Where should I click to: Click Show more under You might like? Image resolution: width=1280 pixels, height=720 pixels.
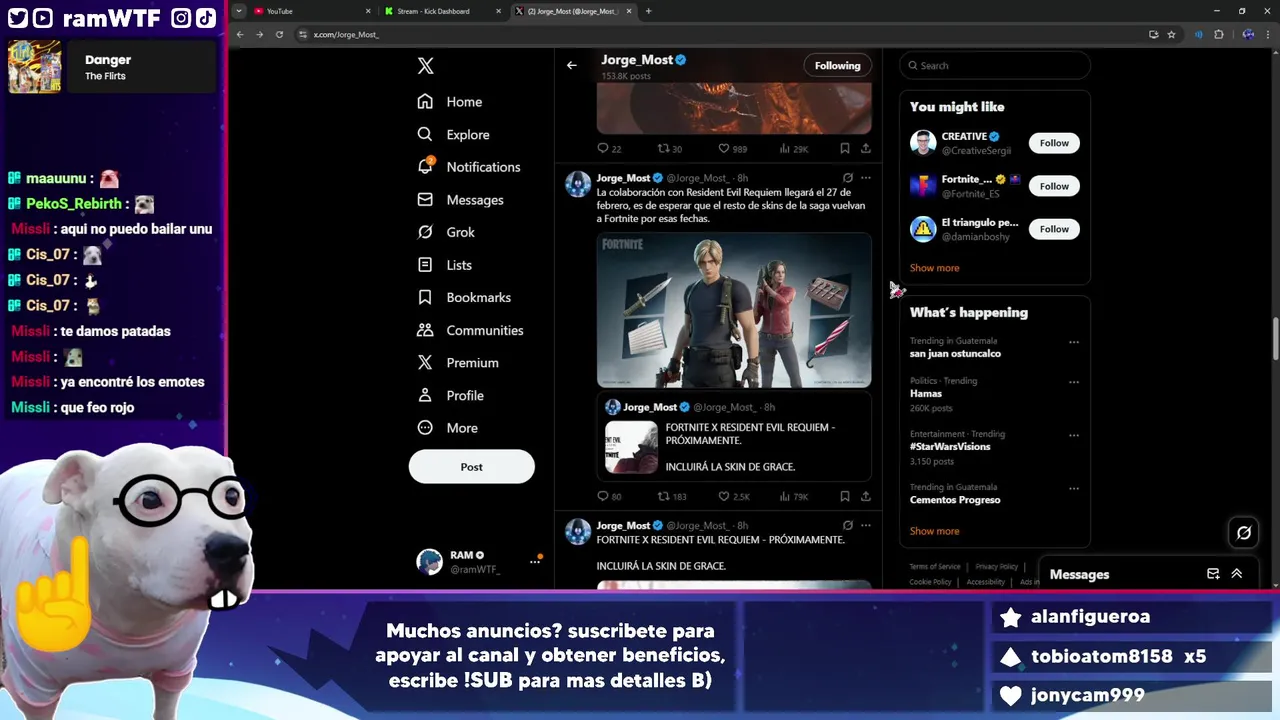point(934,268)
